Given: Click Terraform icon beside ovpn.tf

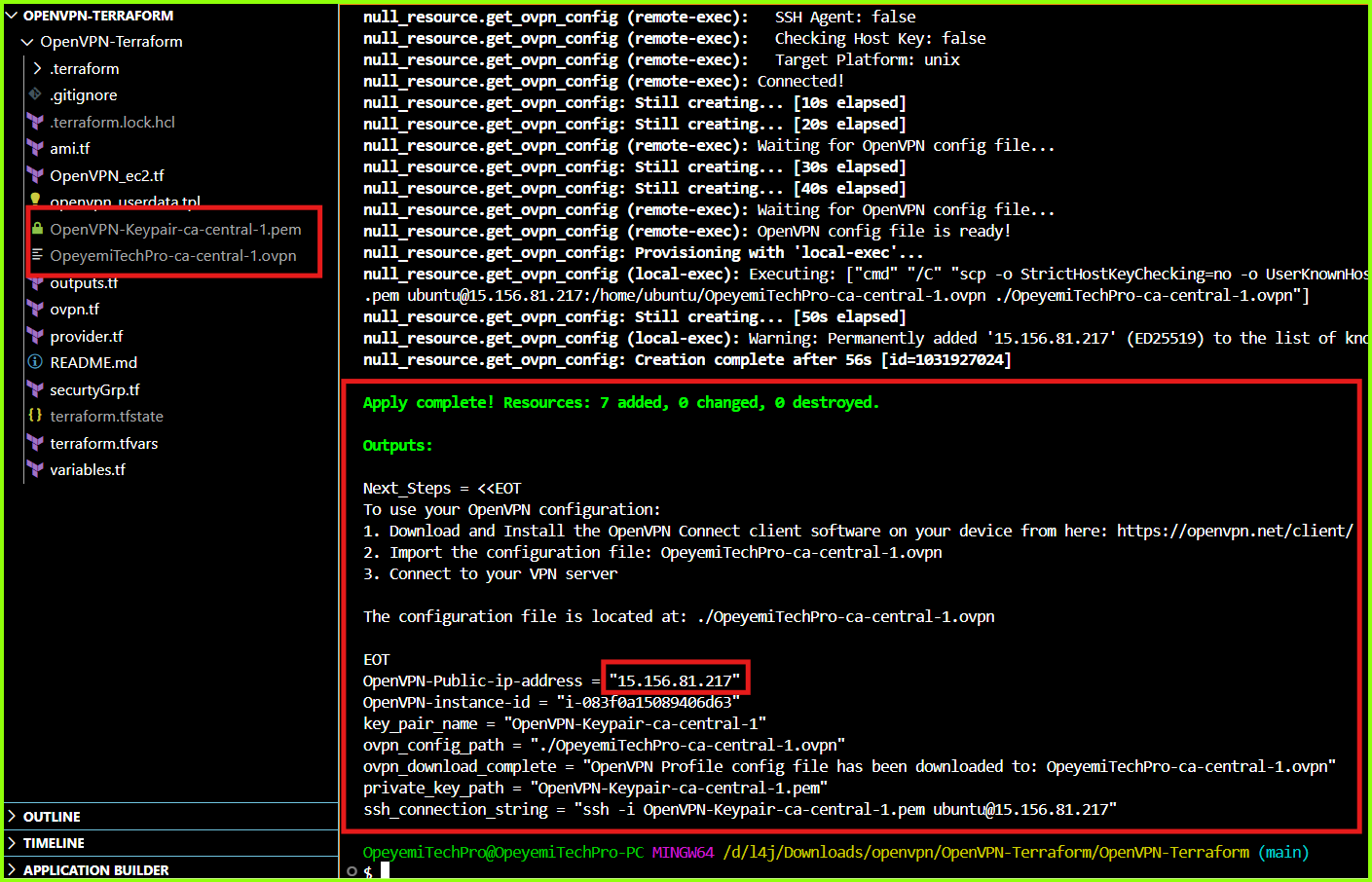Looking at the screenshot, I should tap(36, 309).
